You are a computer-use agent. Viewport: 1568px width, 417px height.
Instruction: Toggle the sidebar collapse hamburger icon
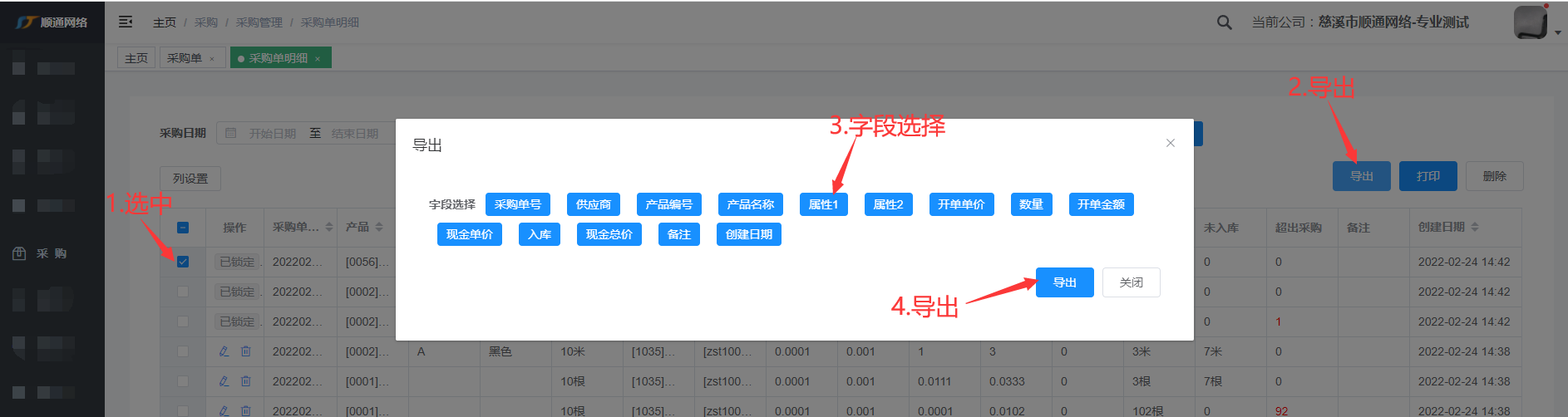pyautogui.click(x=126, y=22)
